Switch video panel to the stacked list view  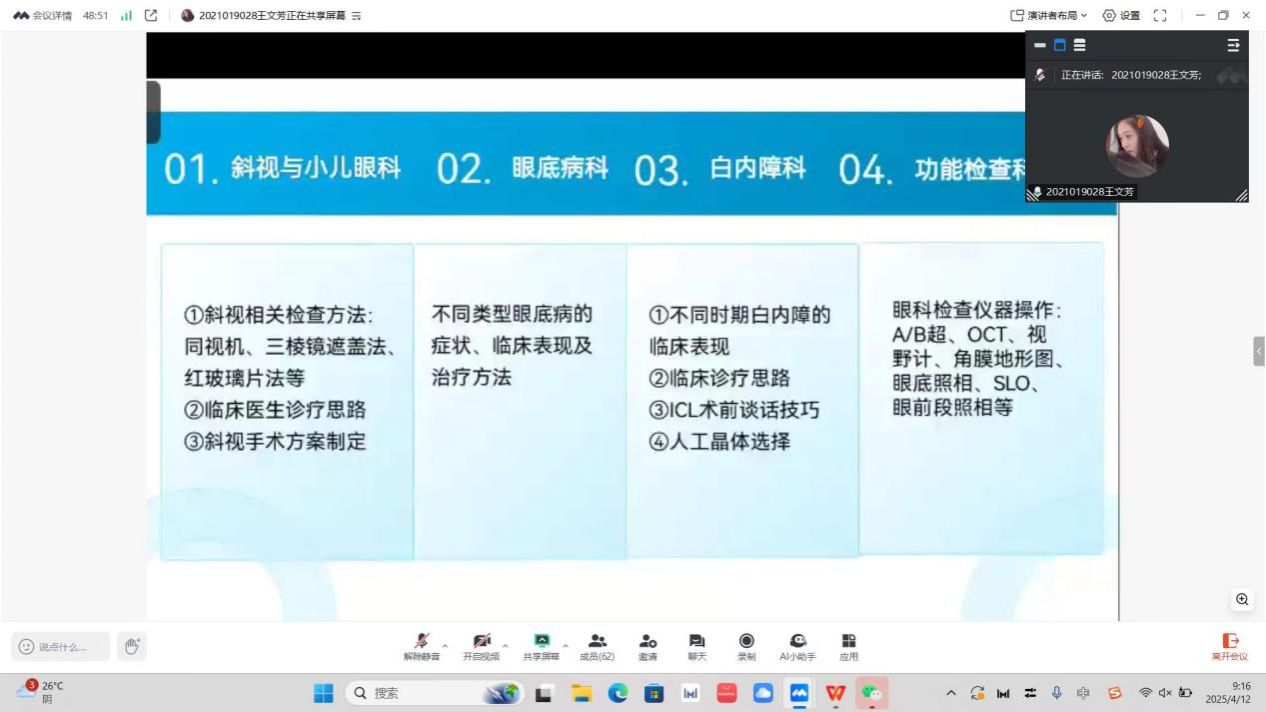[x=1079, y=45]
